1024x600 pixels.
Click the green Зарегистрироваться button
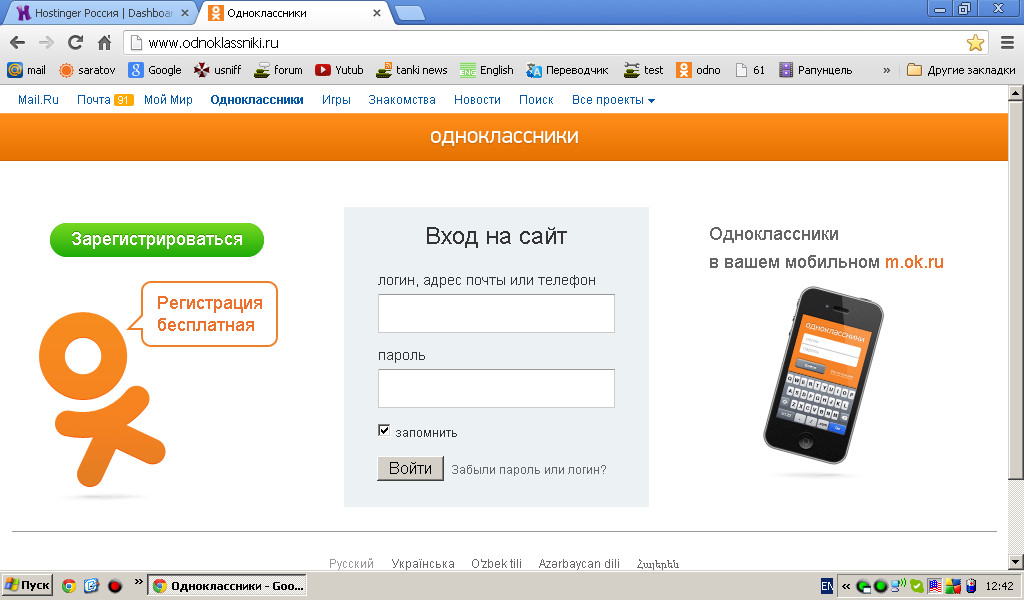tap(157, 240)
